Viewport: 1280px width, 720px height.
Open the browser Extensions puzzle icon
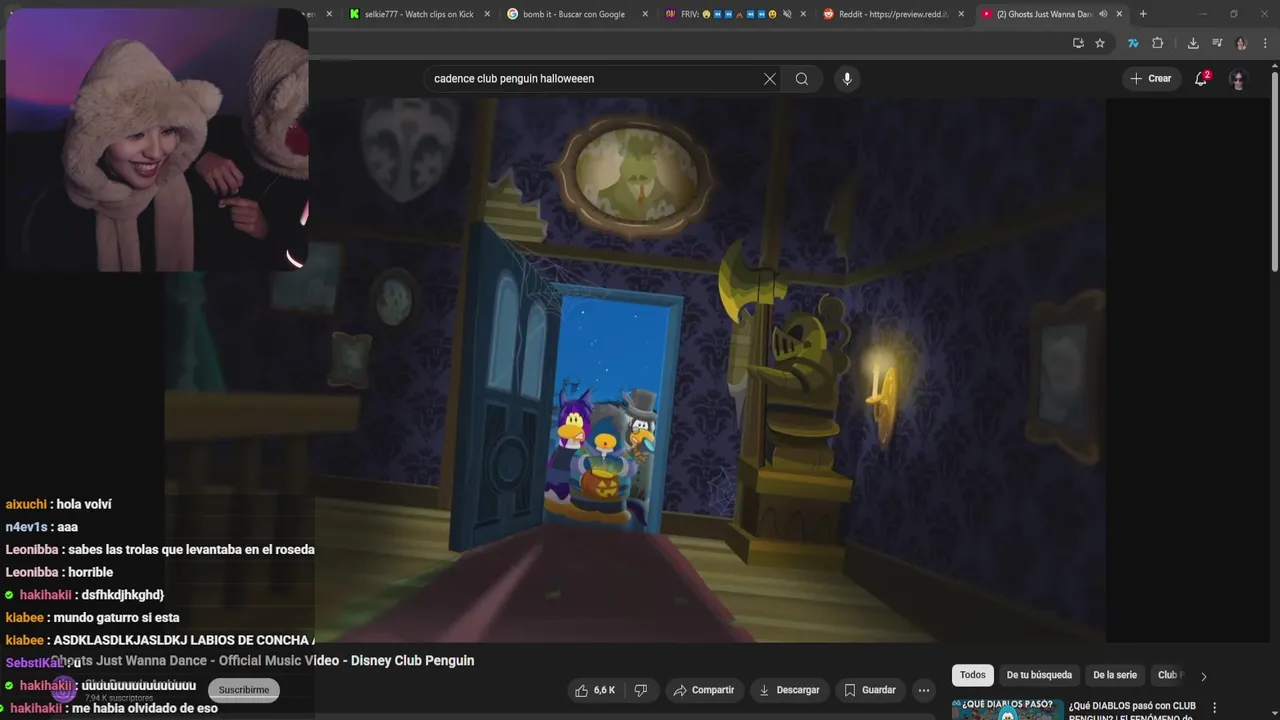[1158, 43]
